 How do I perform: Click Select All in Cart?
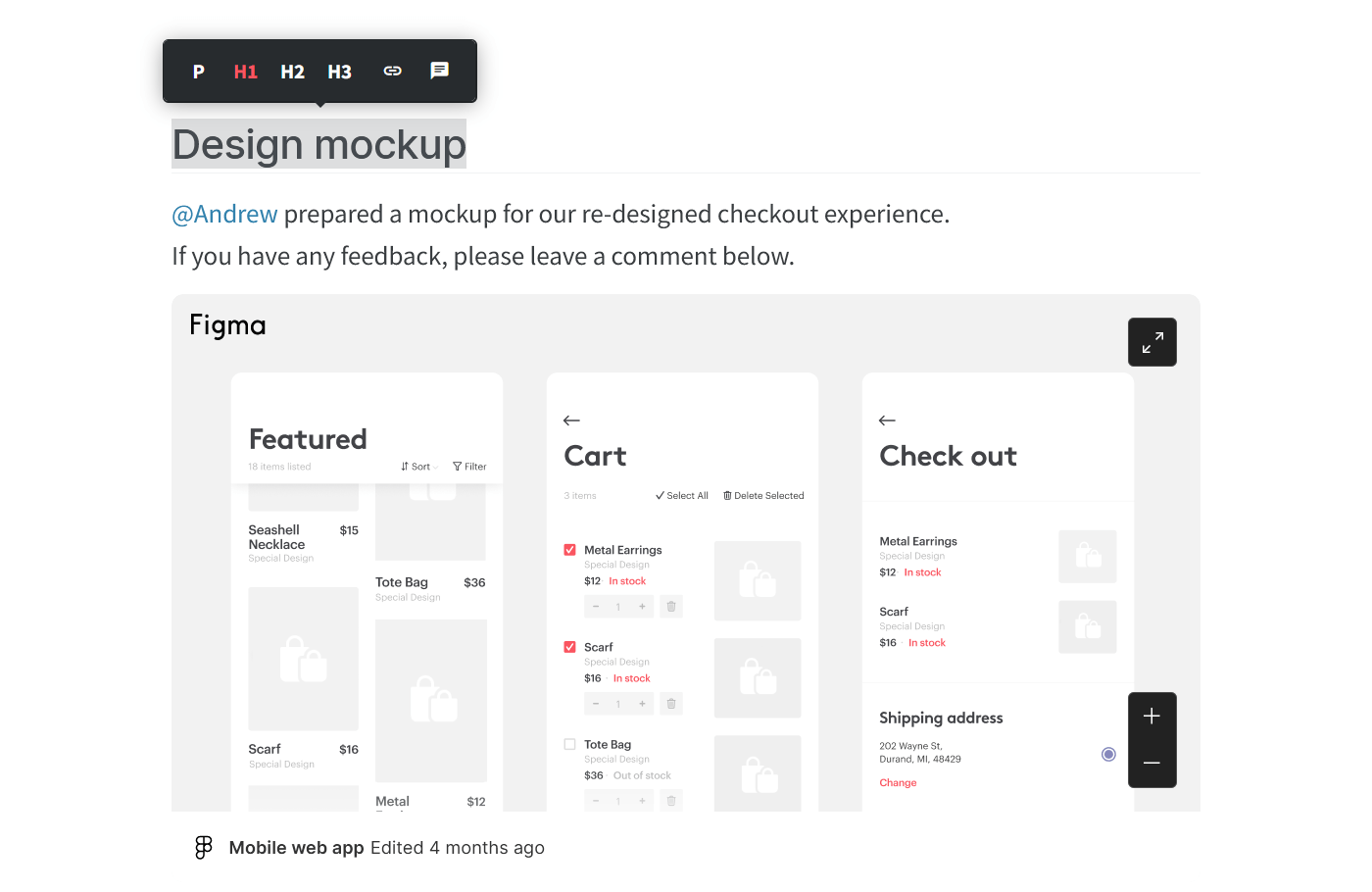coord(682,496)
